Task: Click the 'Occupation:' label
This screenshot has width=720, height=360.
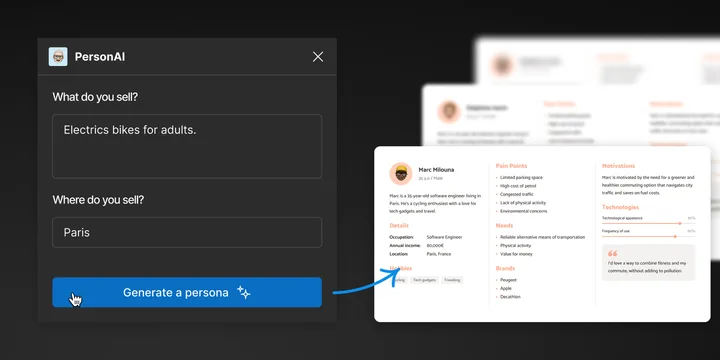Action: click(401, 237)
